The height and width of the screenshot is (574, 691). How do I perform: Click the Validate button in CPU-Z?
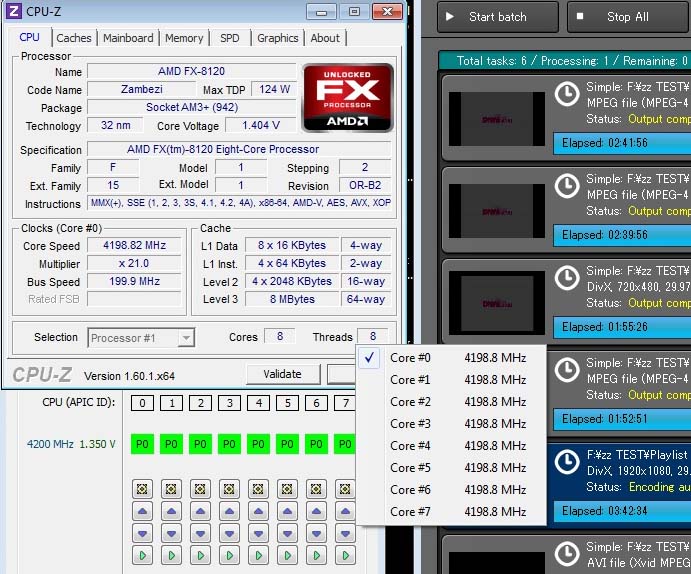283,374
